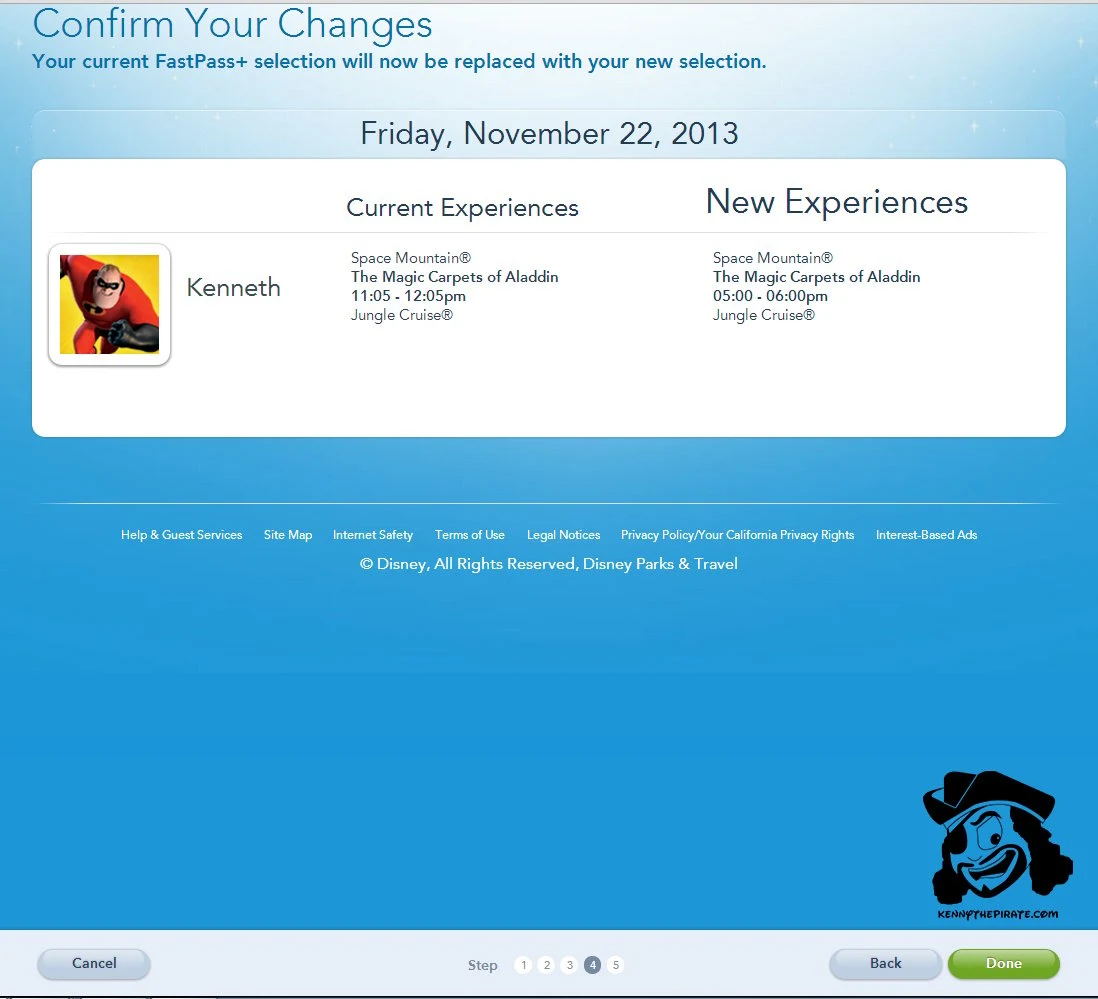The width and height of the screenshot is (1098, 999).
Task: Click the Current Experiences heading
Action: 462,208
